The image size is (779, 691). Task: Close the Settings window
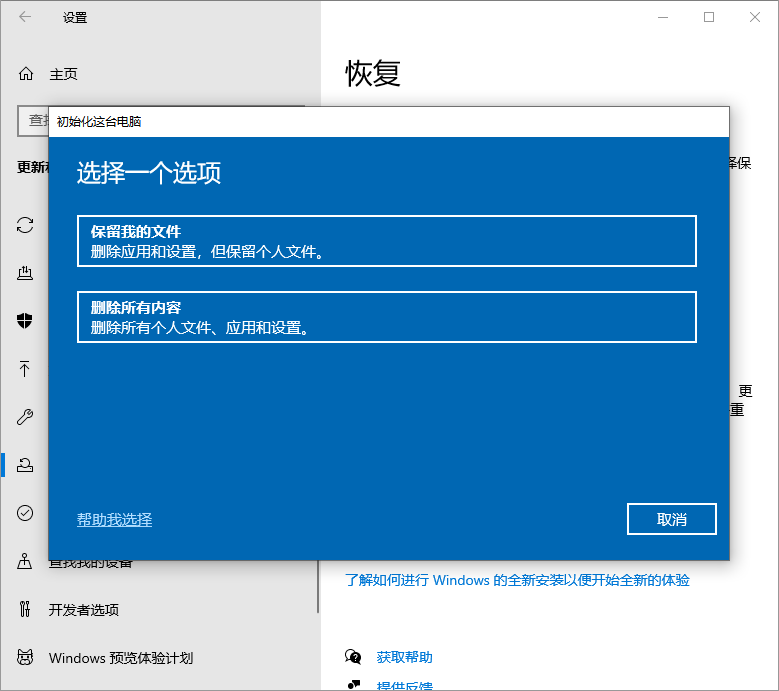coord(755,17)
